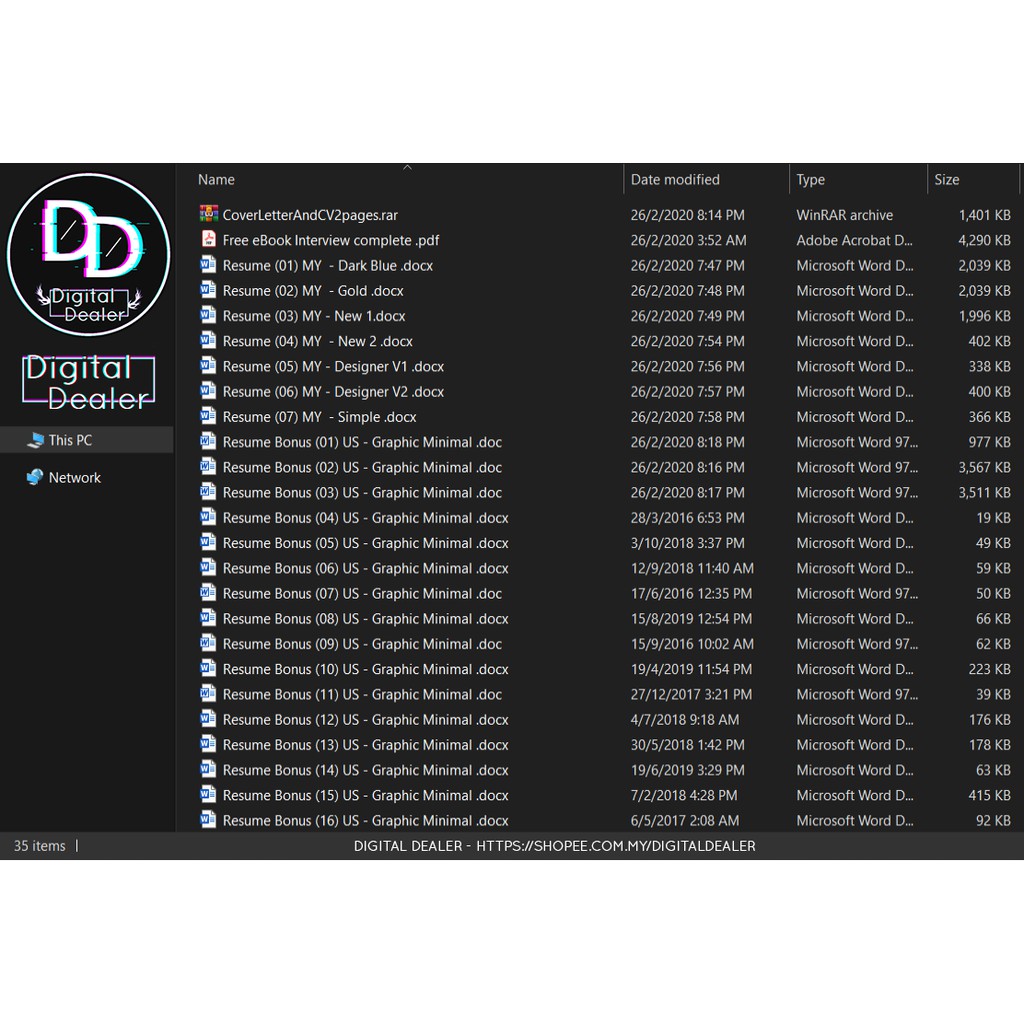Sort files by the Name column header

pos(216,180)
